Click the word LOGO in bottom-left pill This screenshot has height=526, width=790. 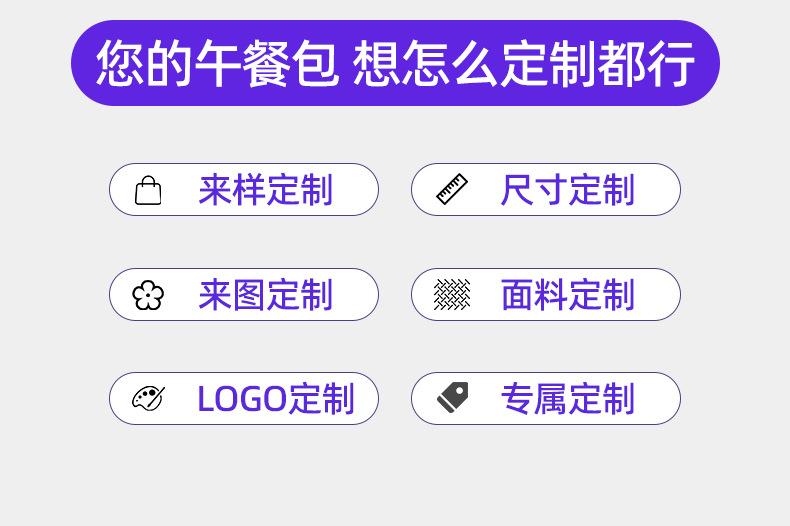click(x=242, y=399)
